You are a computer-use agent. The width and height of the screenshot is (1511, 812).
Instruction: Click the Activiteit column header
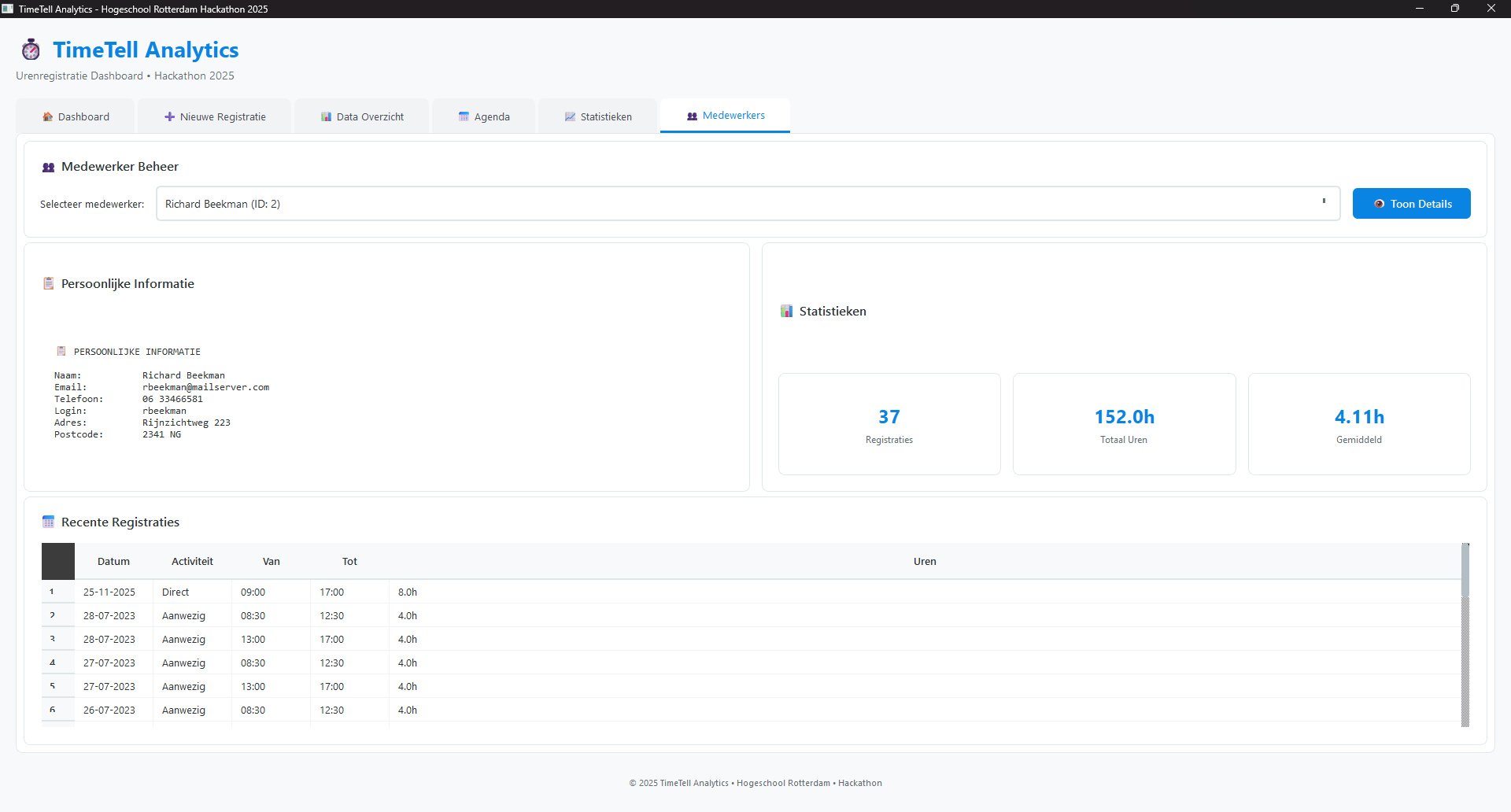click(x=192, y=561)
